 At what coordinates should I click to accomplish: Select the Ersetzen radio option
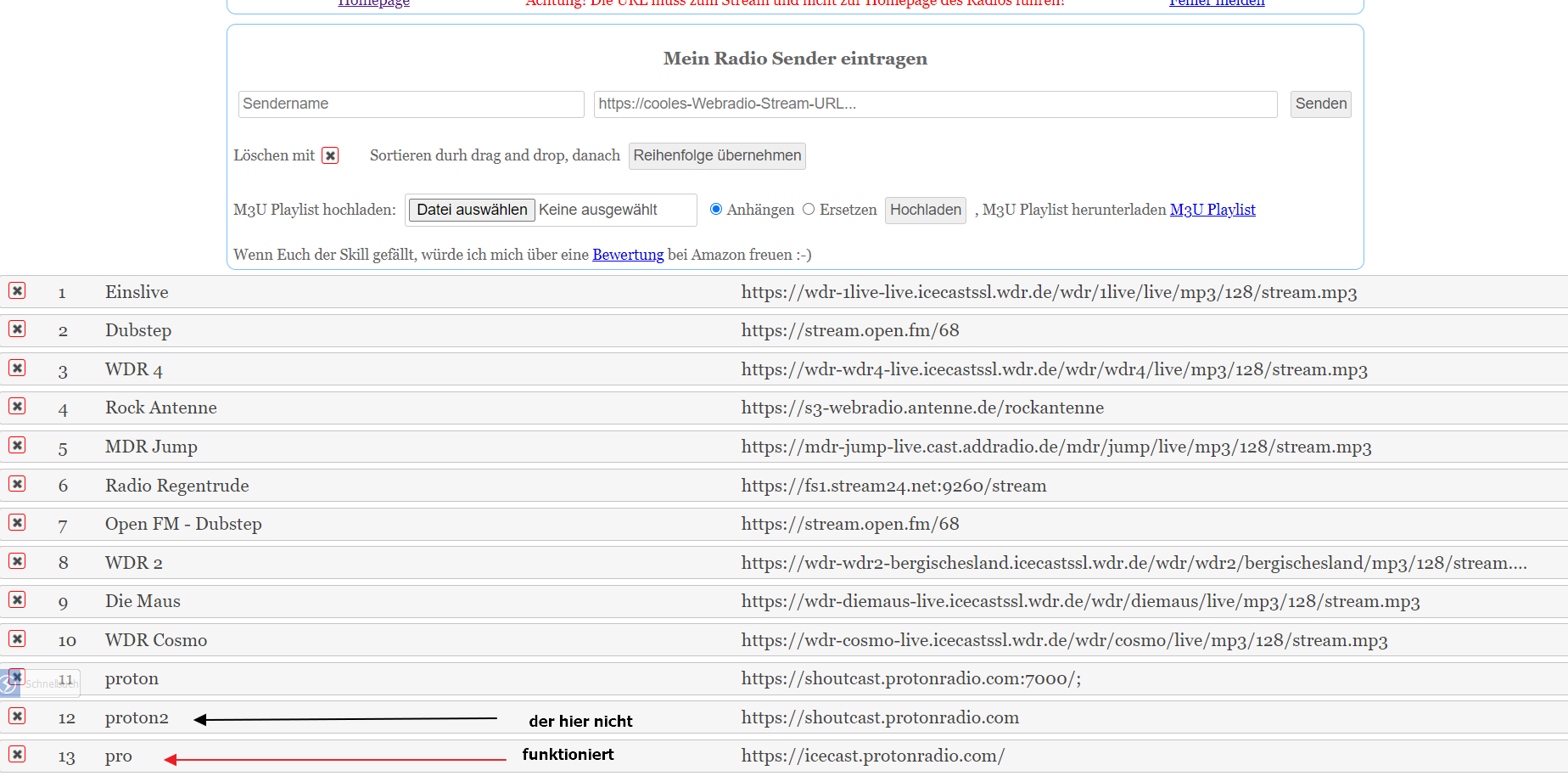[809, 209]
